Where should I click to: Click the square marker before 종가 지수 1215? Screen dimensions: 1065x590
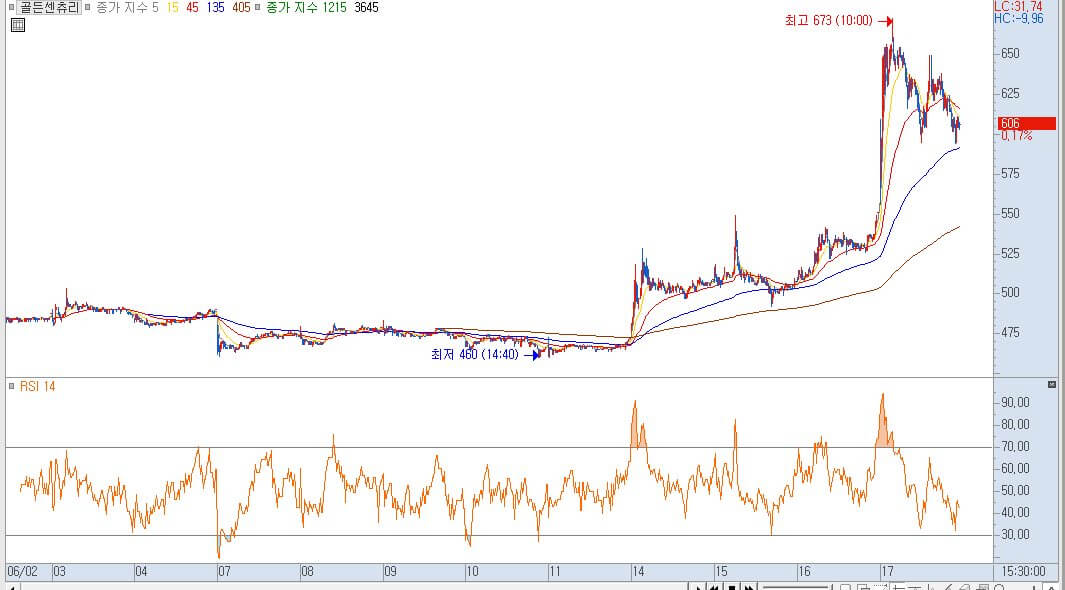pos(258,7)
